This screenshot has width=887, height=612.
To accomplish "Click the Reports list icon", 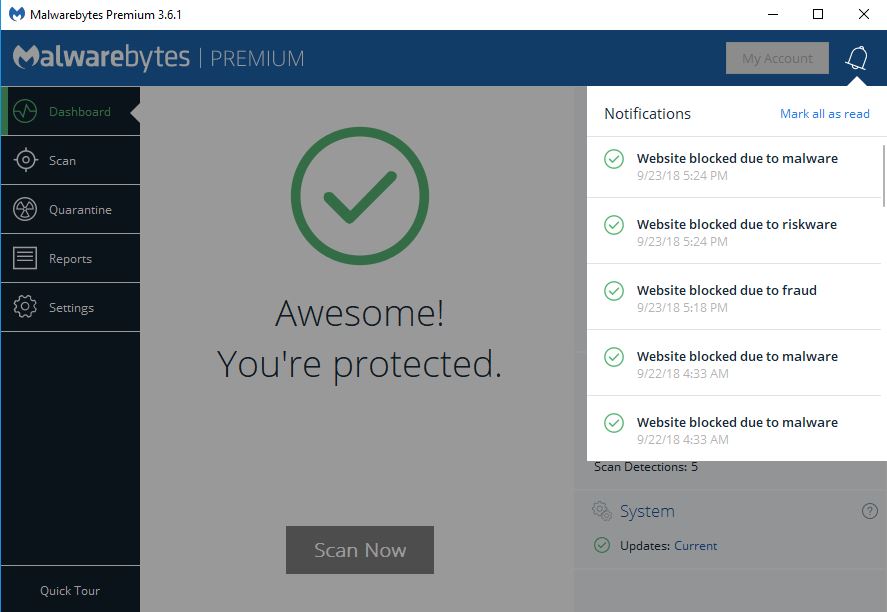I will click(x=25, y=258).
